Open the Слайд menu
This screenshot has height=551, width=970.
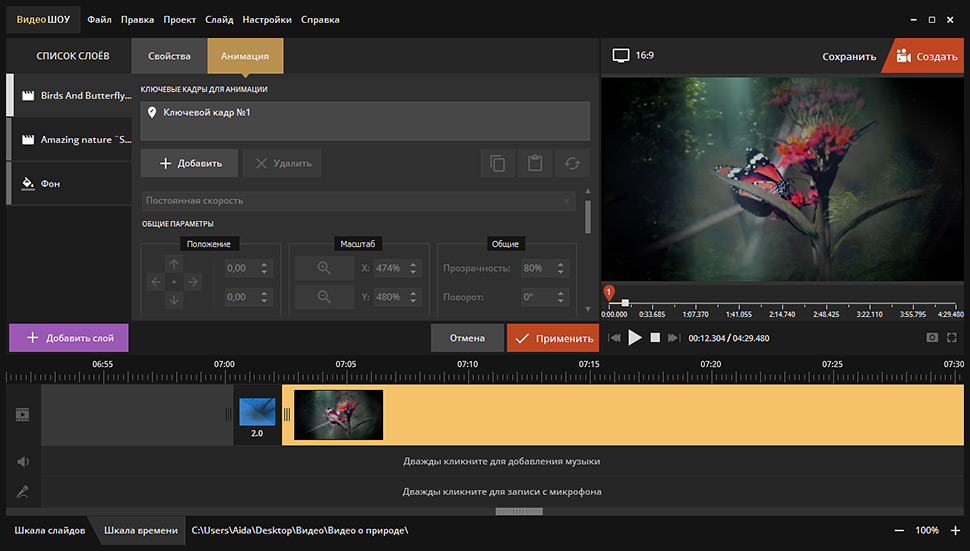pos(219,20)
